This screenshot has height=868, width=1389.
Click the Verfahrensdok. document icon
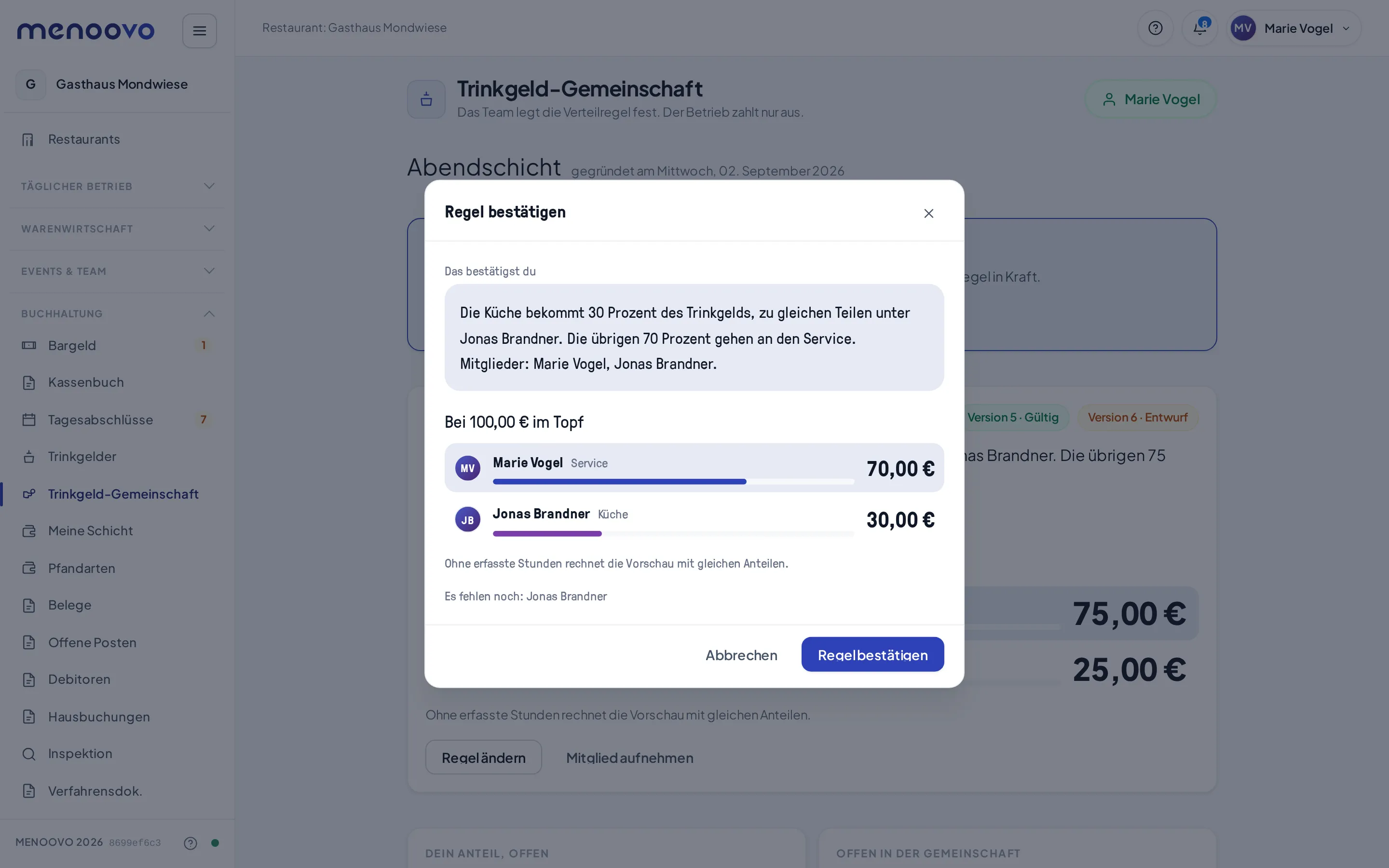(x=29, y=791)
